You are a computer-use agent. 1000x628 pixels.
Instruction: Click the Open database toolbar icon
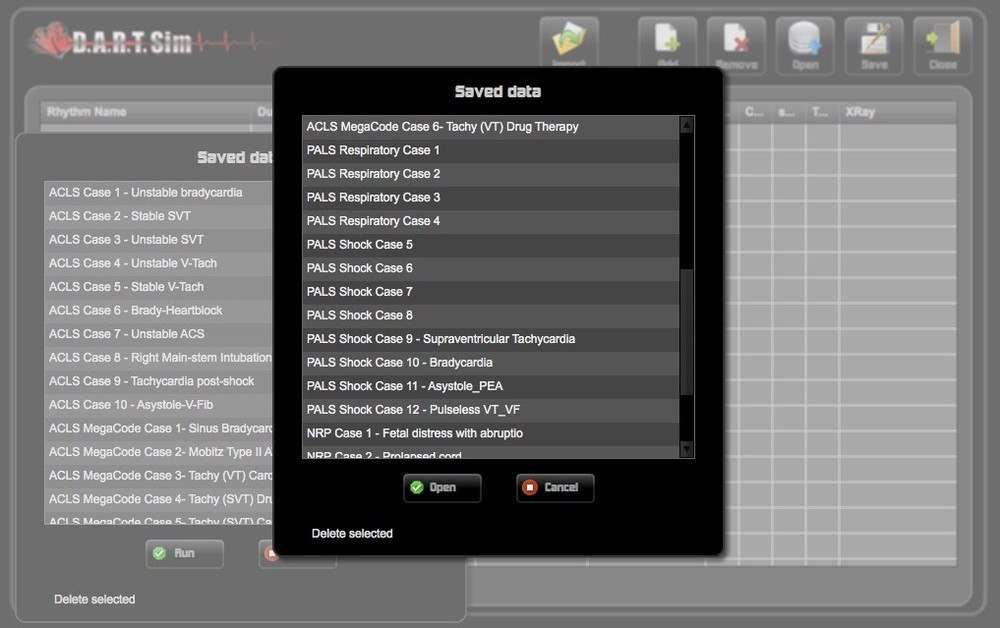(805, 46)
